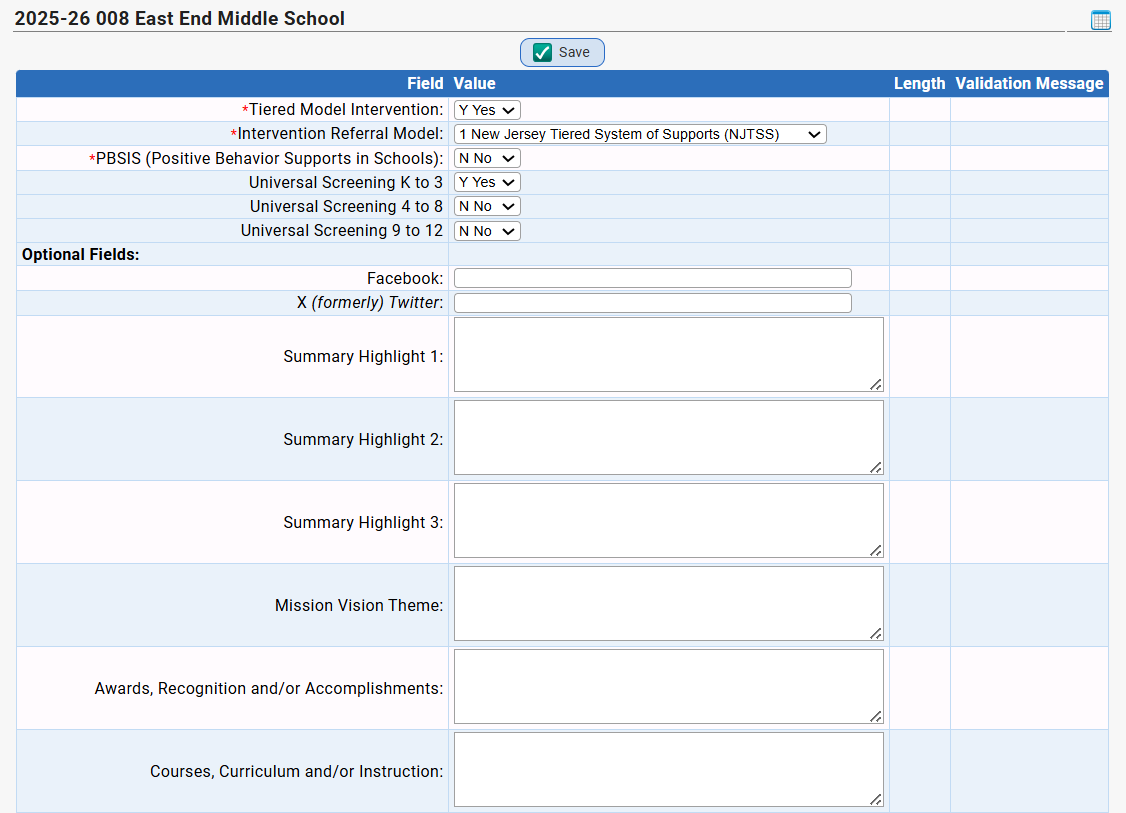
Task: Open Intervention Referral Model dropdown
Action: pyautogui.click(x=640, y=134)
